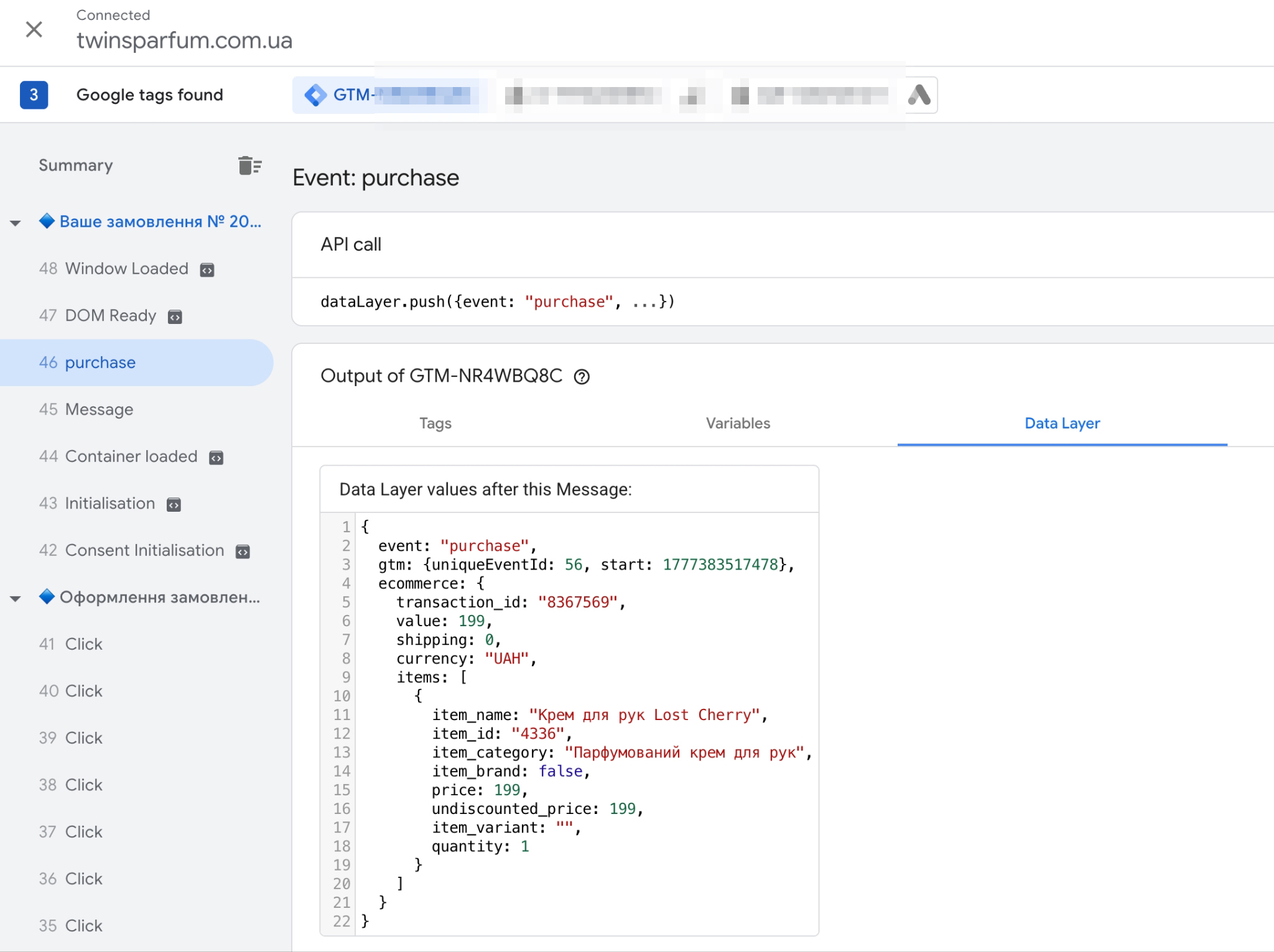Click the transaction_id "8367569" line
1274x952 pixels.
(x=510, y=603)
